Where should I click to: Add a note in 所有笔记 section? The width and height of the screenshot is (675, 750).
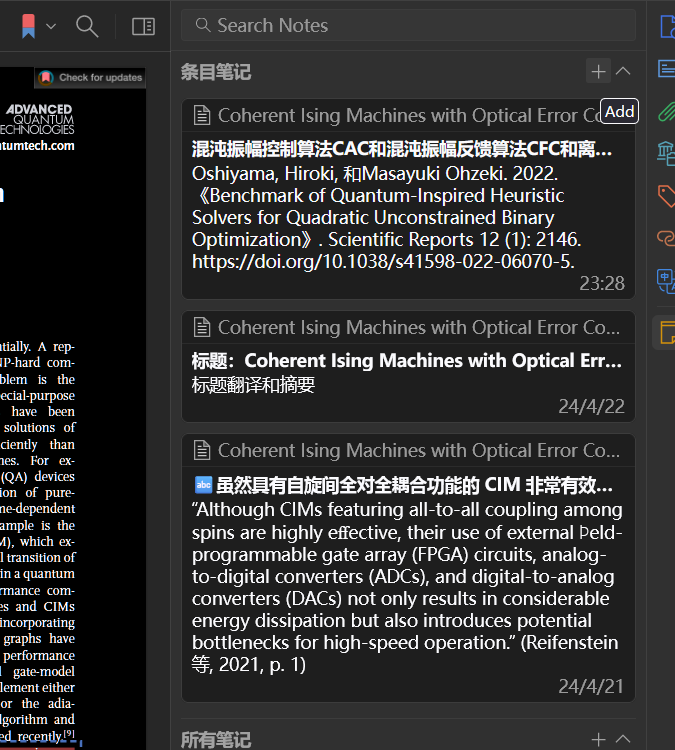coord(598,739)
